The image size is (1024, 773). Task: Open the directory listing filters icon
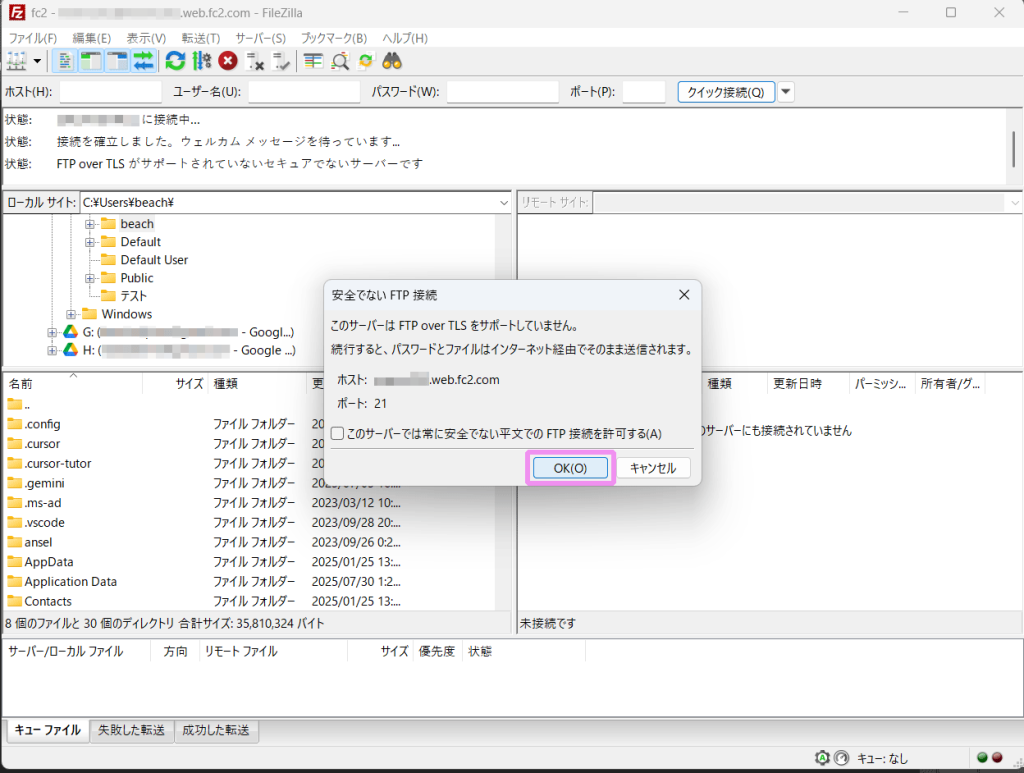[x=313, y=61]
